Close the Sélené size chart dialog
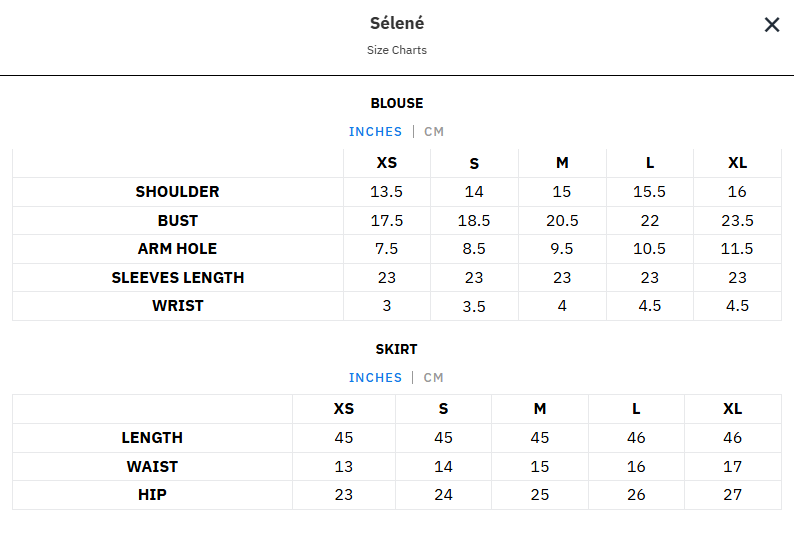794x539 pixels. tap(772, 25)
